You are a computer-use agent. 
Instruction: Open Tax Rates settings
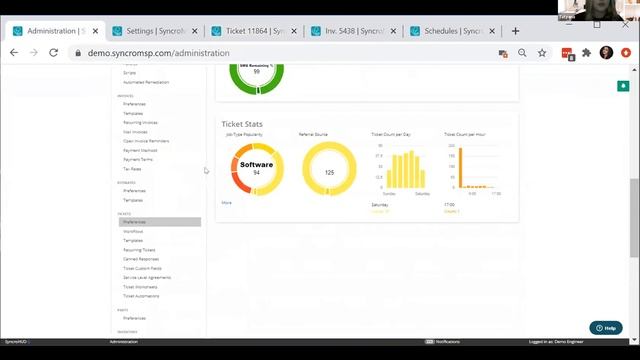(x=132, y=169)
